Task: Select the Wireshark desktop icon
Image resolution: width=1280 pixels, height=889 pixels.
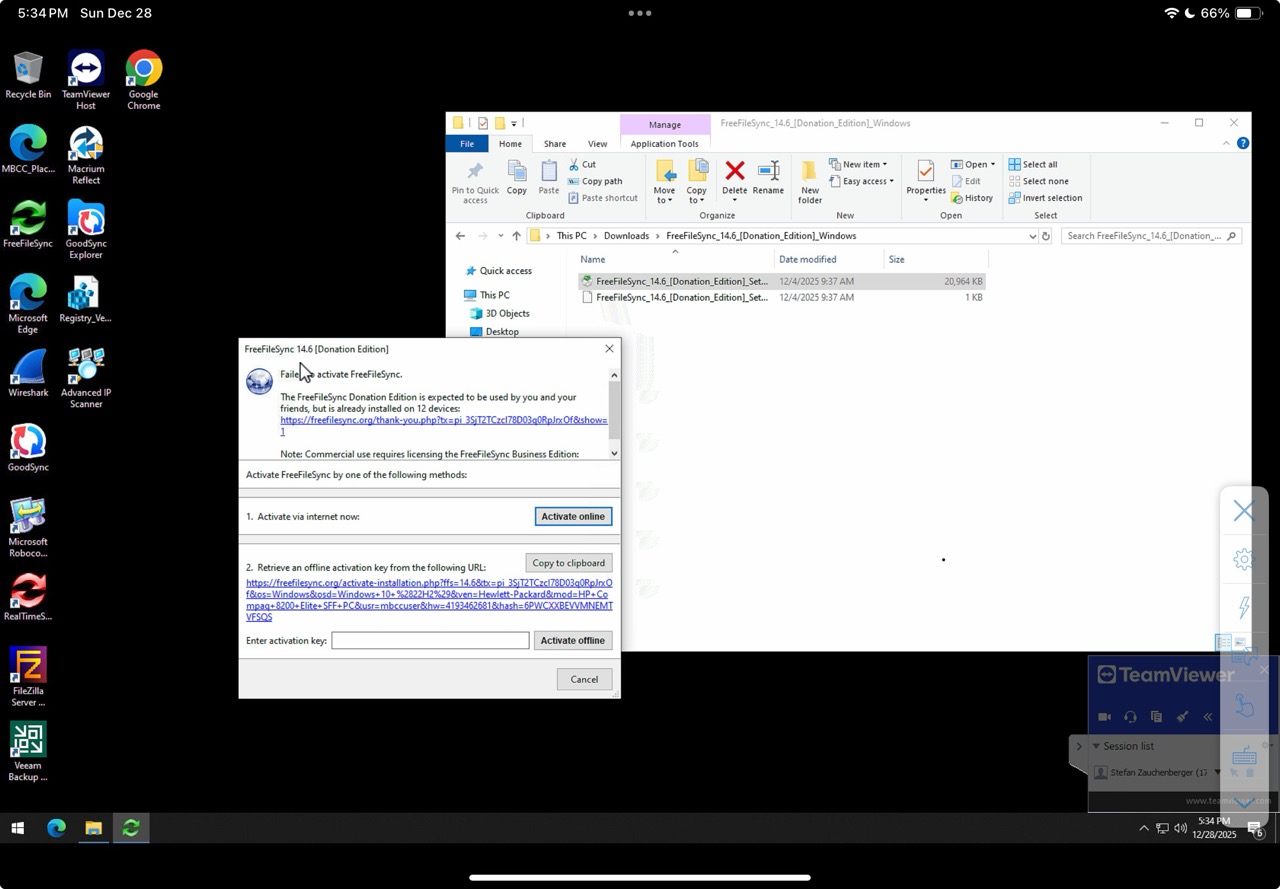Action: click(28, 373)
